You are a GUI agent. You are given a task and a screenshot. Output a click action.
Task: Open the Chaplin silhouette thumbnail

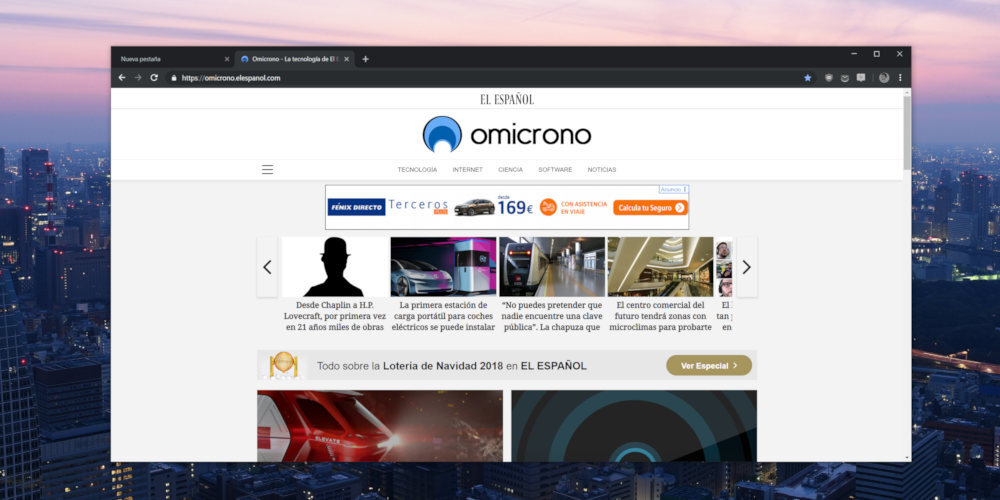[335, 267]
